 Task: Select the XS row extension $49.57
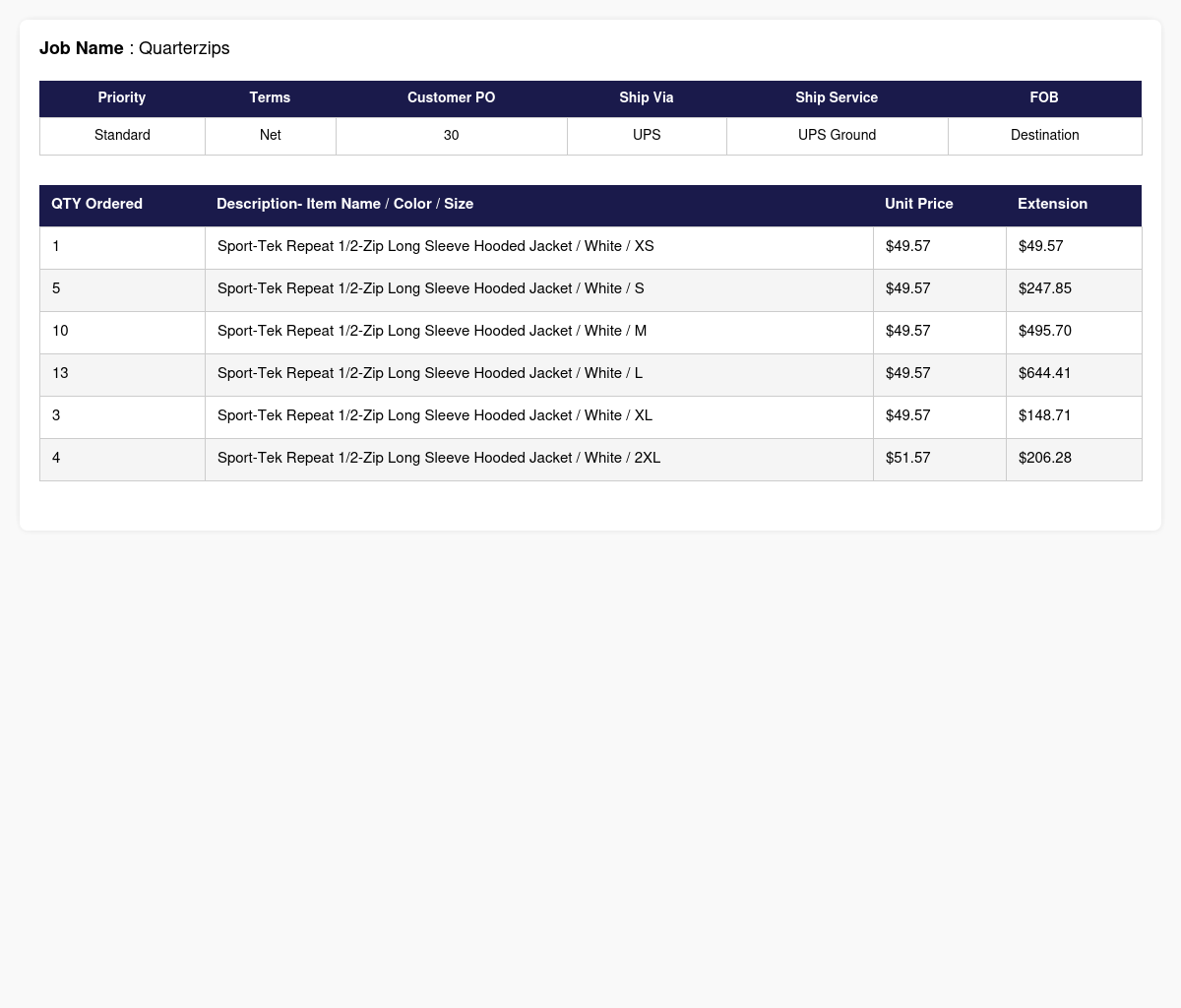click(1074, 247)
